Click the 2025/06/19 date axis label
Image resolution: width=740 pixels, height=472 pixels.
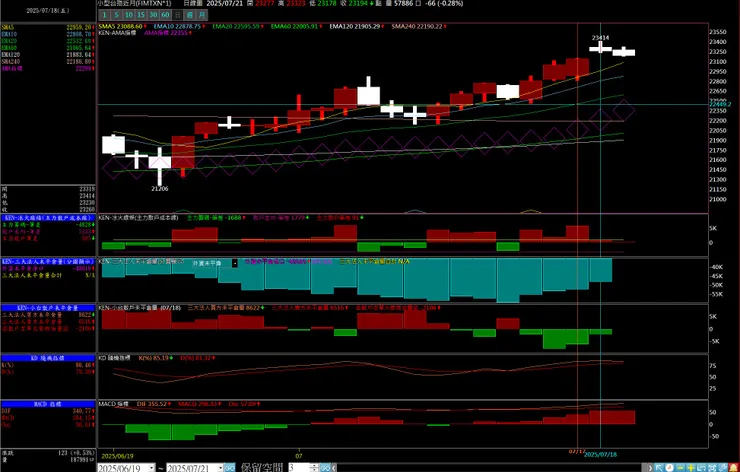pos(116,456)
